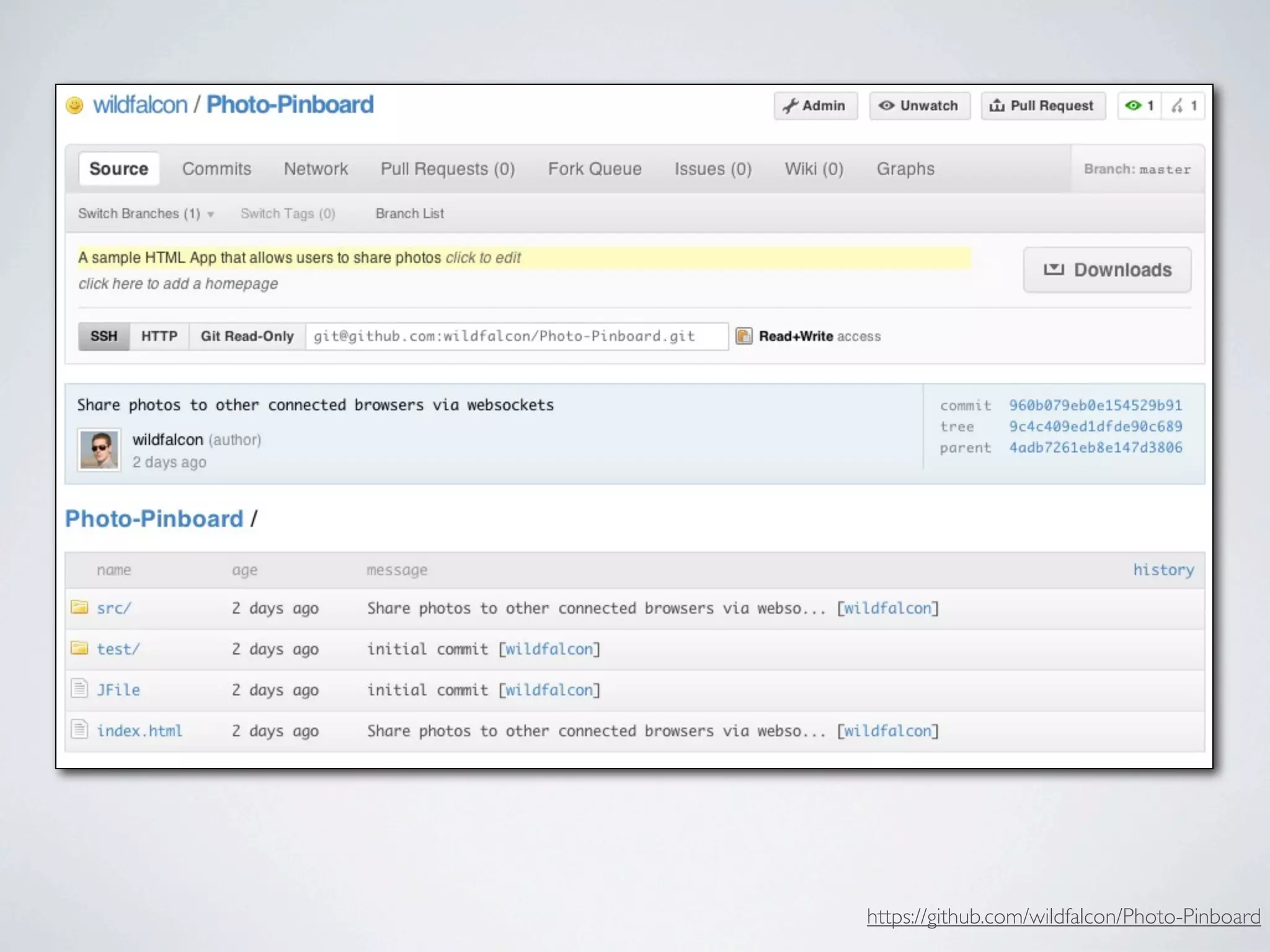This screenshot has width=1270, height=952.
Task: Select the Git Read-Only clone option
Action: click(247, 336)
